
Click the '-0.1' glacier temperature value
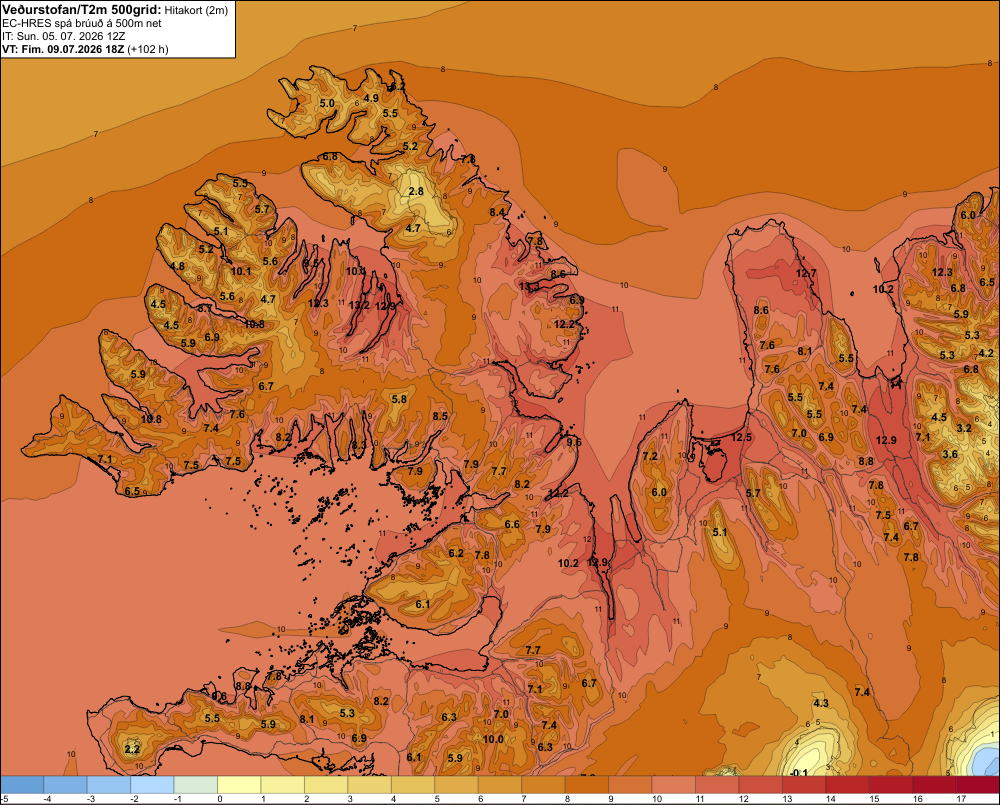pyautogui.click(x=798, y=773)
